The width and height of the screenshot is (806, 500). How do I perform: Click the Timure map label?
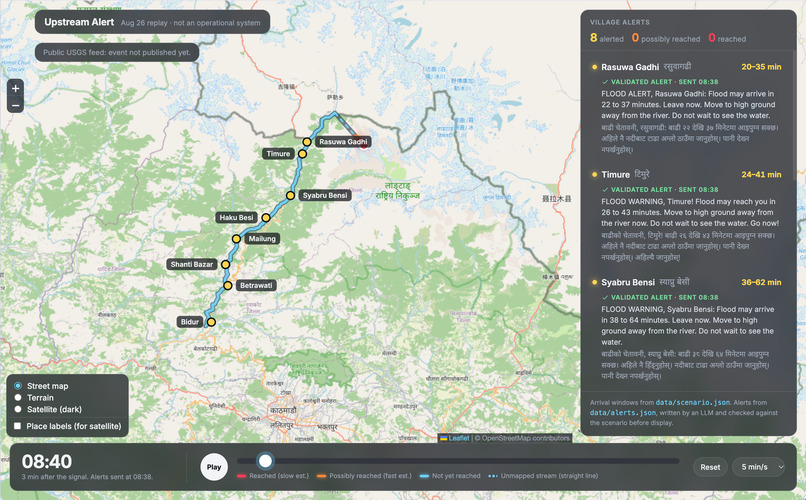(x=278, y=154)
